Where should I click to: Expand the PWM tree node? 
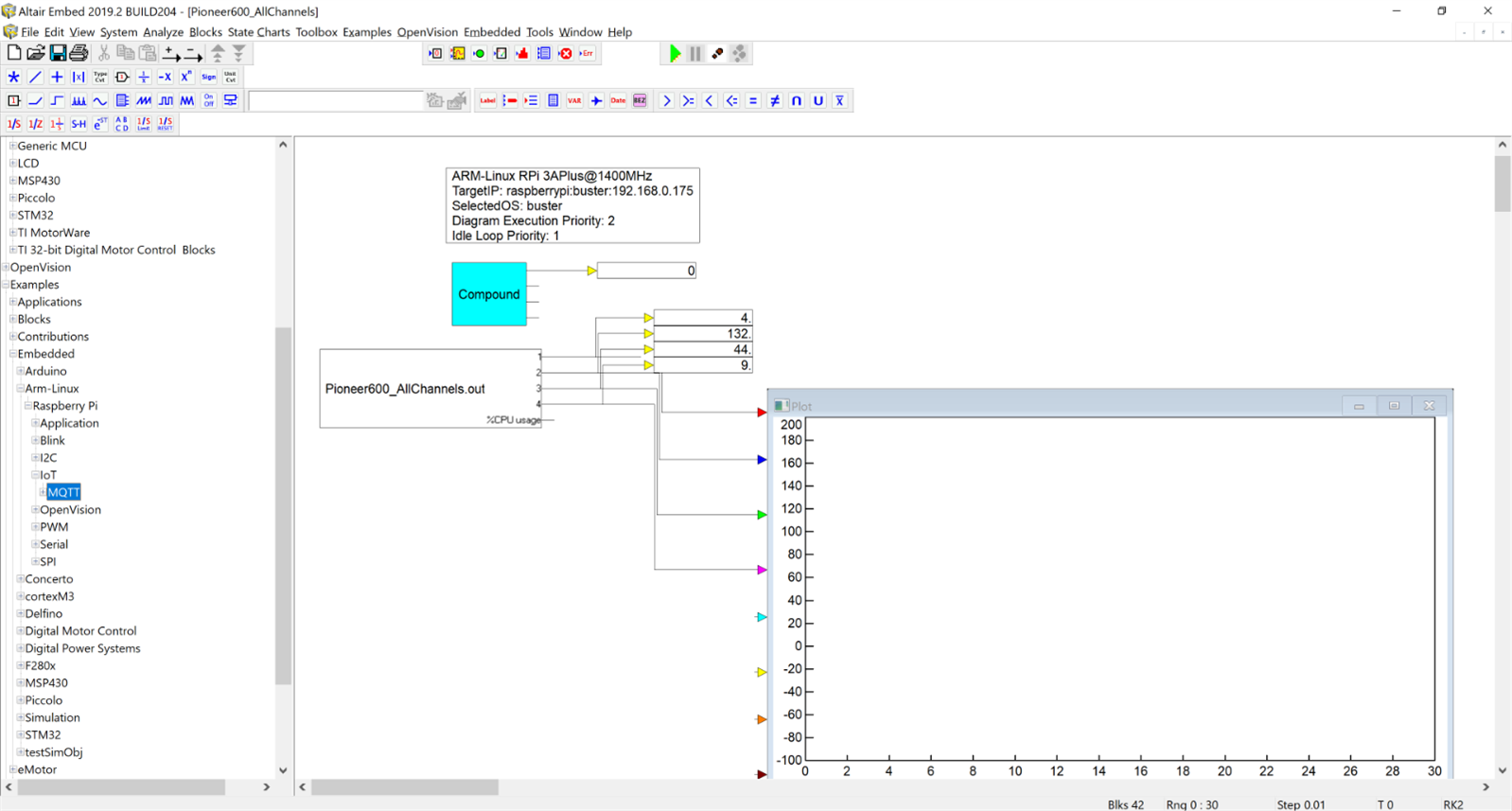pos(35,527)
